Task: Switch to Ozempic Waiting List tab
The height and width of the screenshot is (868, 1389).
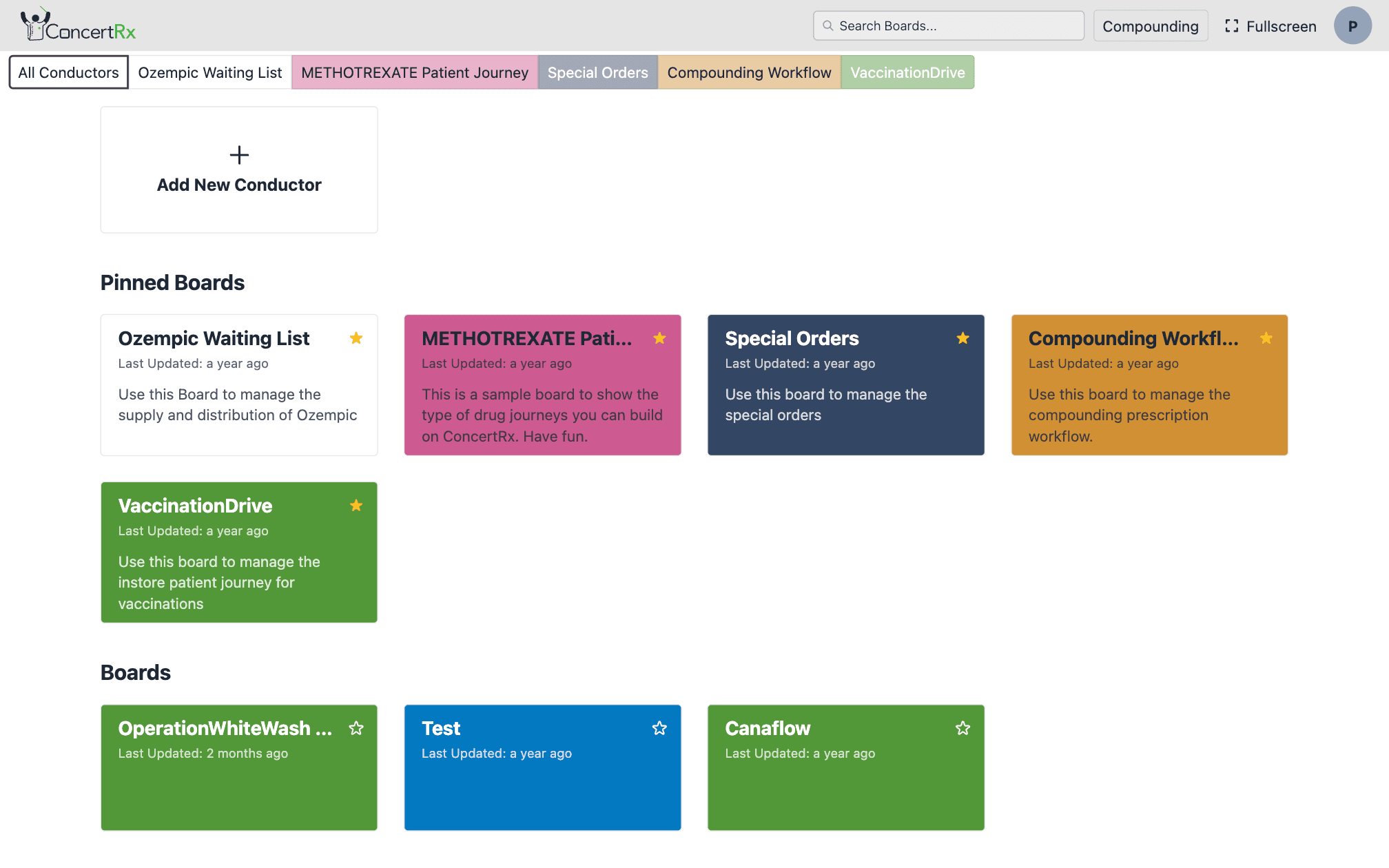Action: pos(209,72)
